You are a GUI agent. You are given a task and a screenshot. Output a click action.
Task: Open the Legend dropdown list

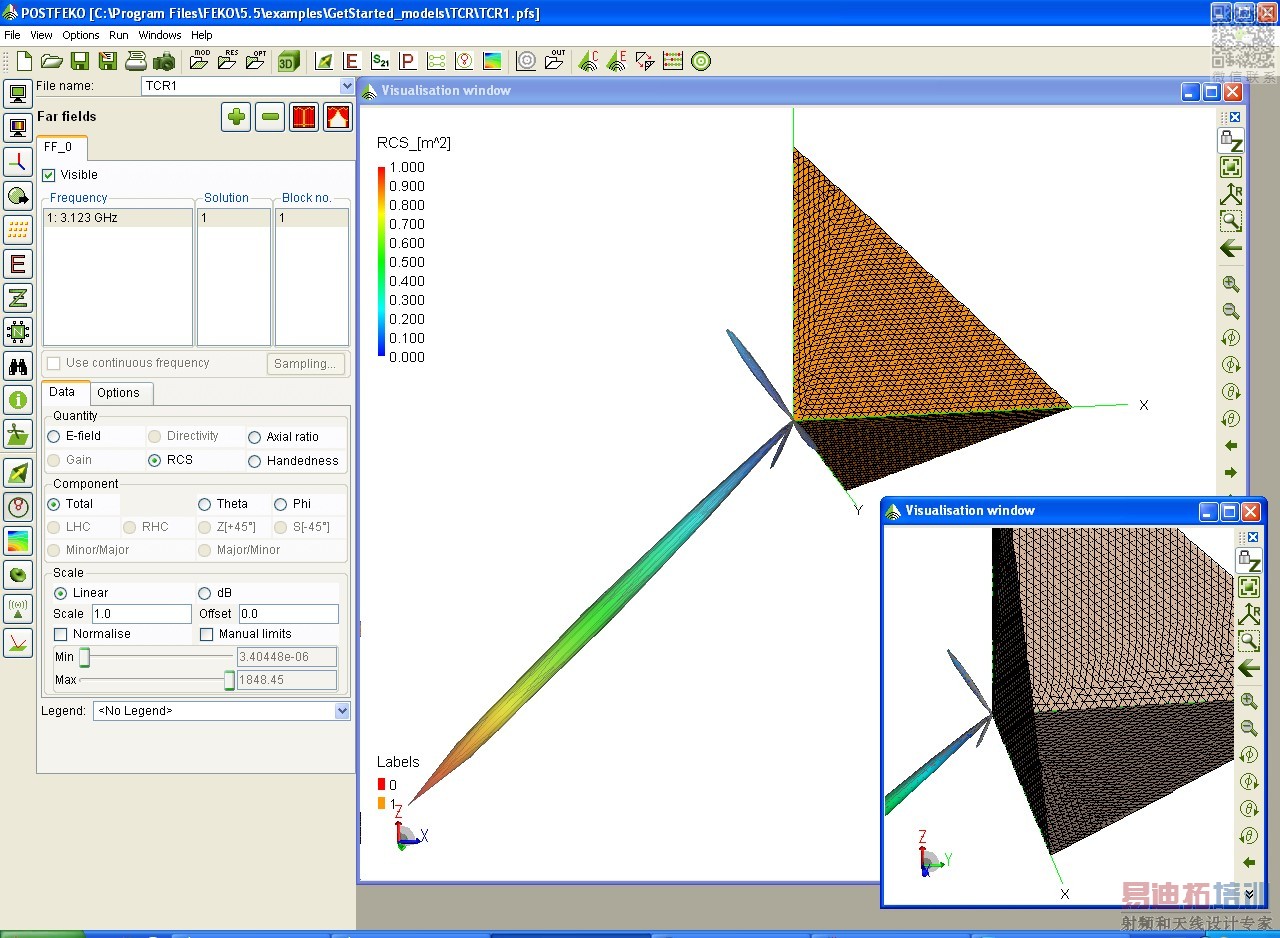[342, 711]
